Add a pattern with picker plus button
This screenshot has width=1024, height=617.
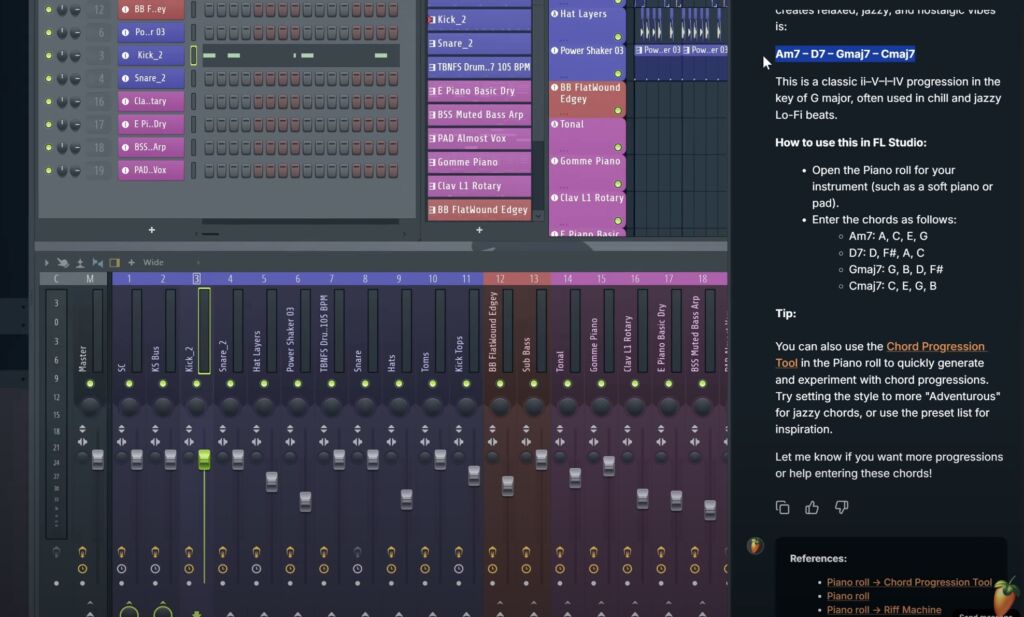click(479, 230)
